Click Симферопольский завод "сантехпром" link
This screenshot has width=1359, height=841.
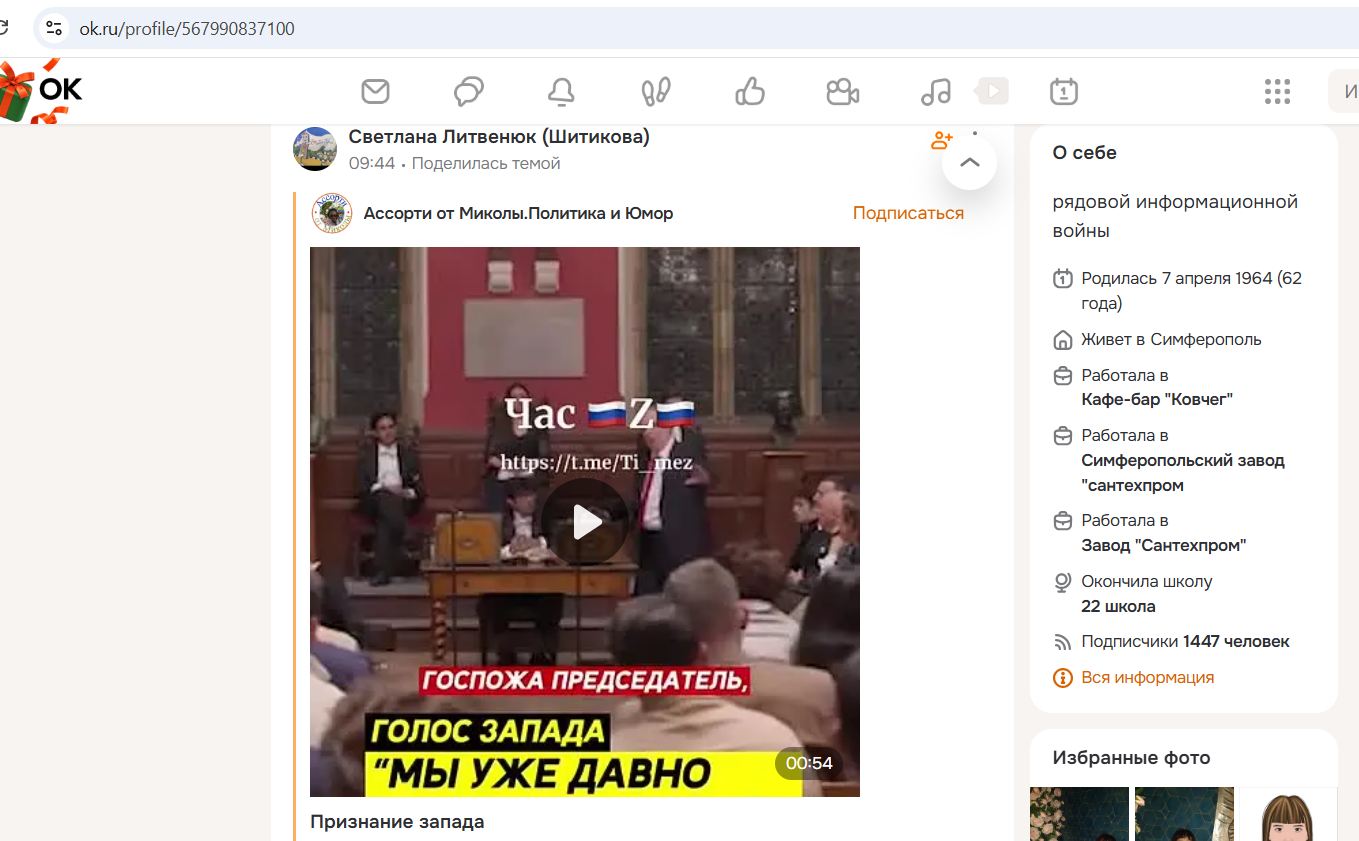pyautogui.click(x=1183, y=473)
